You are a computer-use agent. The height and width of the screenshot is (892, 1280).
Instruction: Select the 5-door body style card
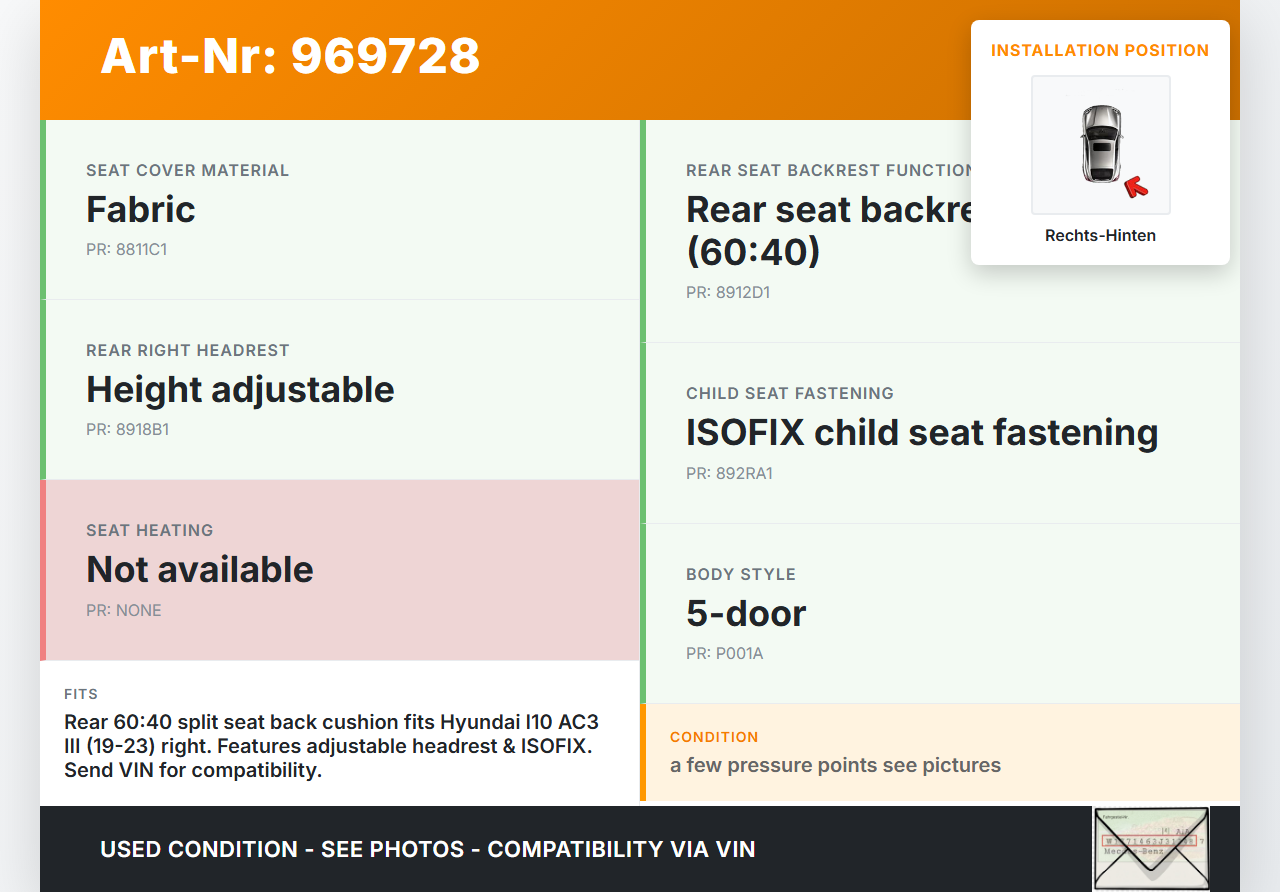940,613
